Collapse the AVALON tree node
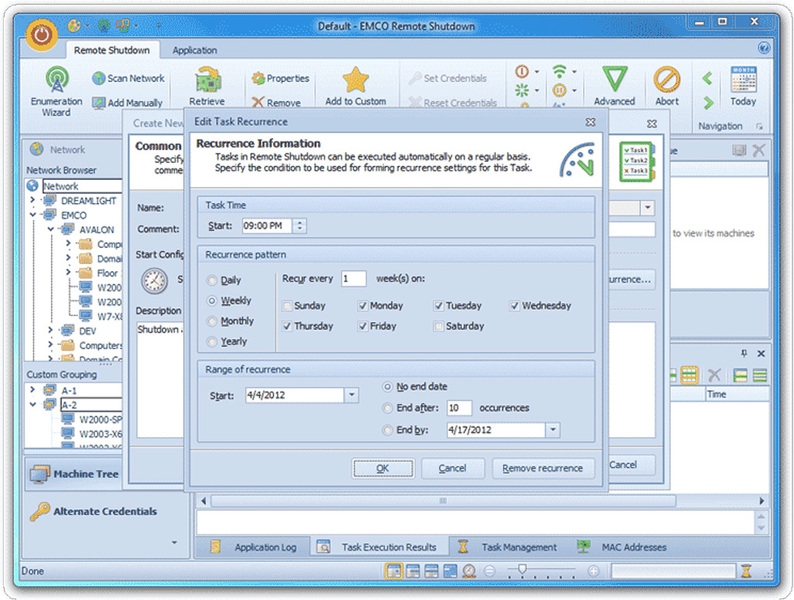Screen dimensions: 794x600 [51, 229]
